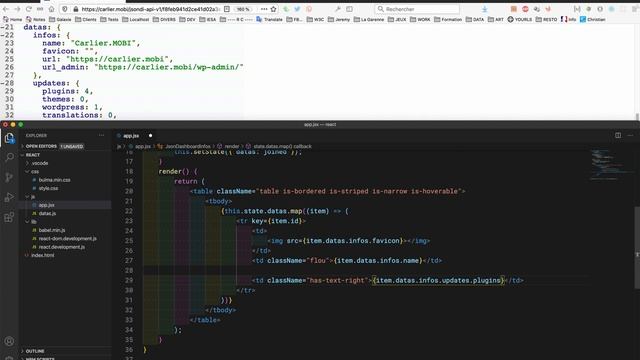The image size is (640, 360).
Task: Click the wrench tool icon in browser toolbar
Action: coord(338,9)
